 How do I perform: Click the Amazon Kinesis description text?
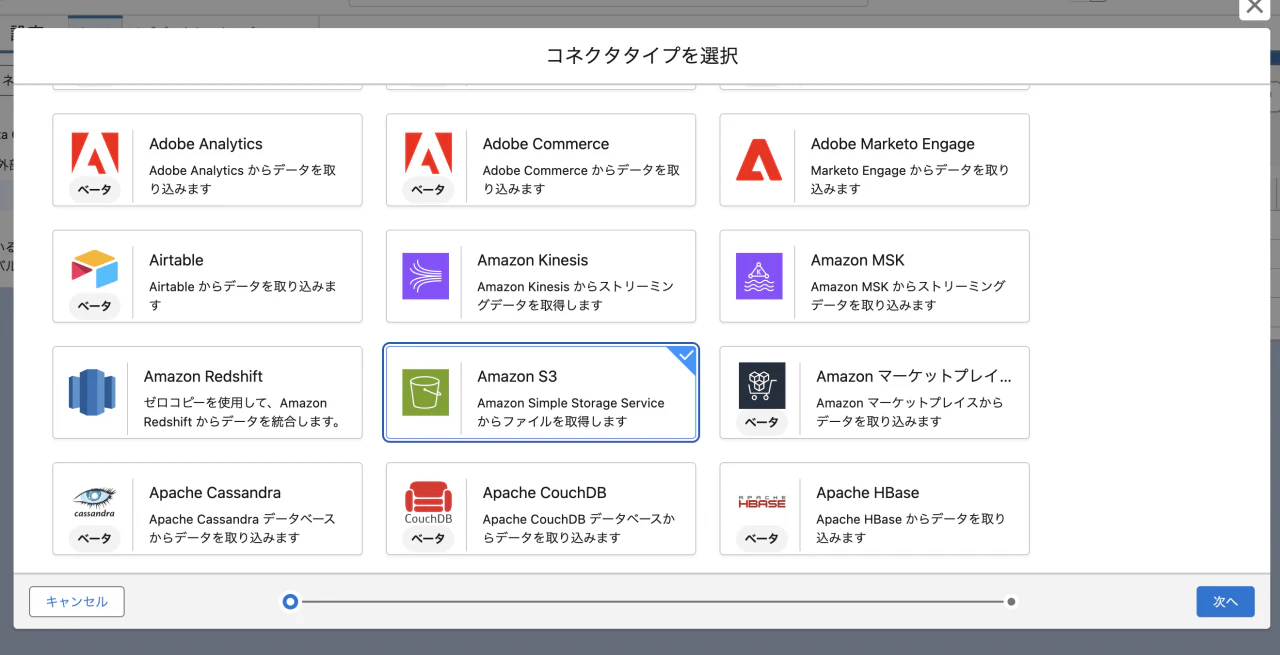coord(576,295)
